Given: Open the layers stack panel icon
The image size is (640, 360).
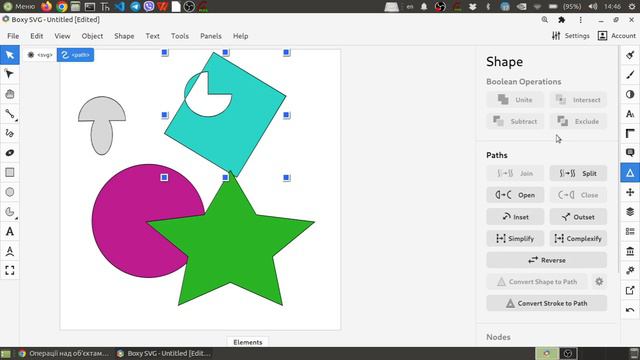Looking at the screenshot, I should point(630,212).
